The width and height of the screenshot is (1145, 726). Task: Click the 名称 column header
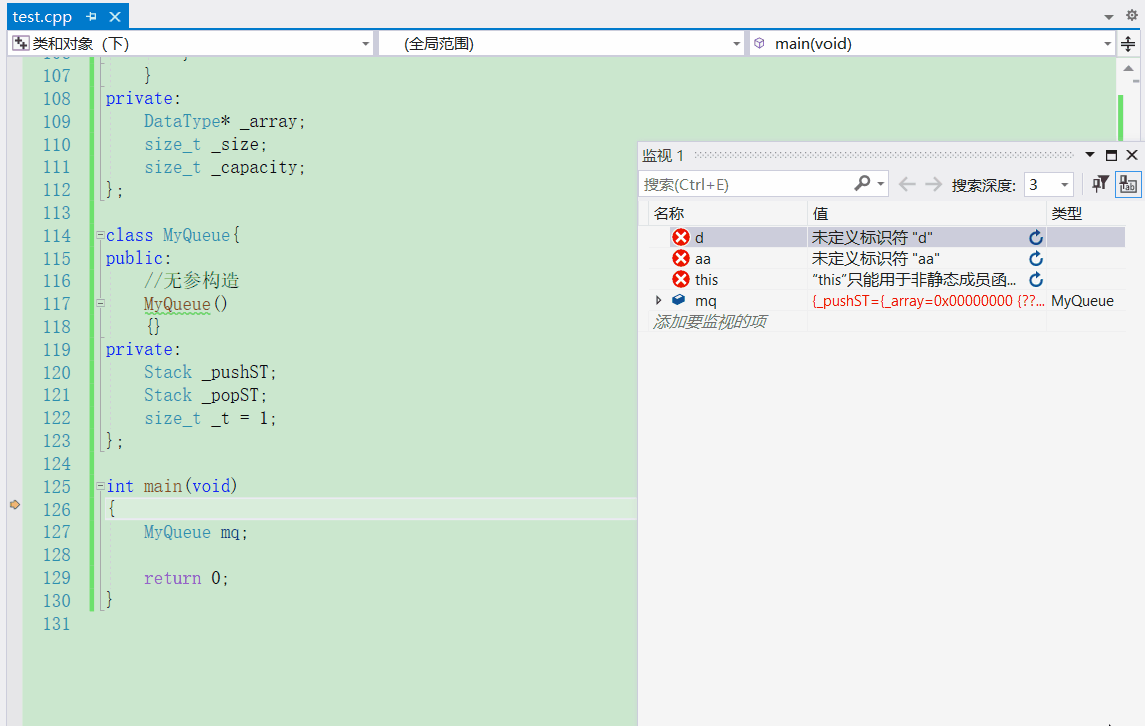(x=727, y=213)
